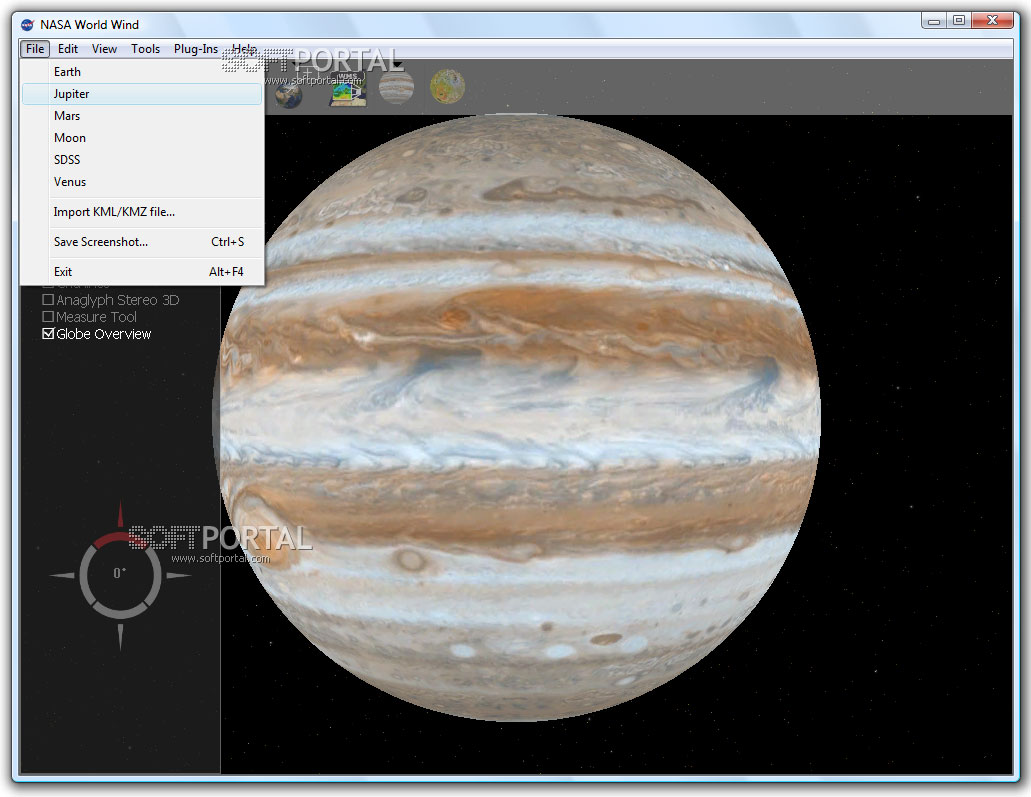This screenshot has width=1031, height=797.
Task: Uncheck the Globe Overview checkbox
Action: 48,334
